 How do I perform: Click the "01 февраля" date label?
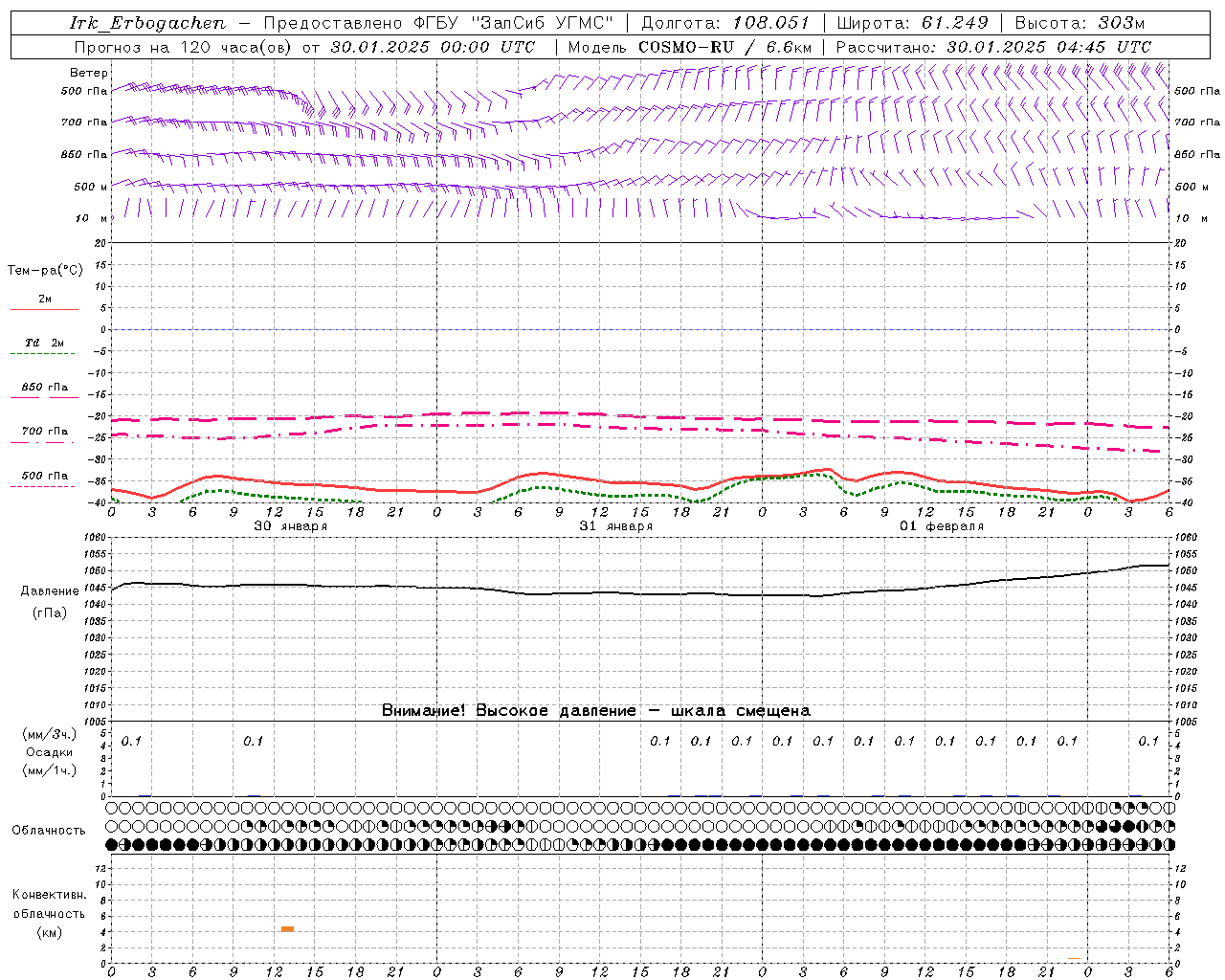pyautogui.click(x=942, y=526)
